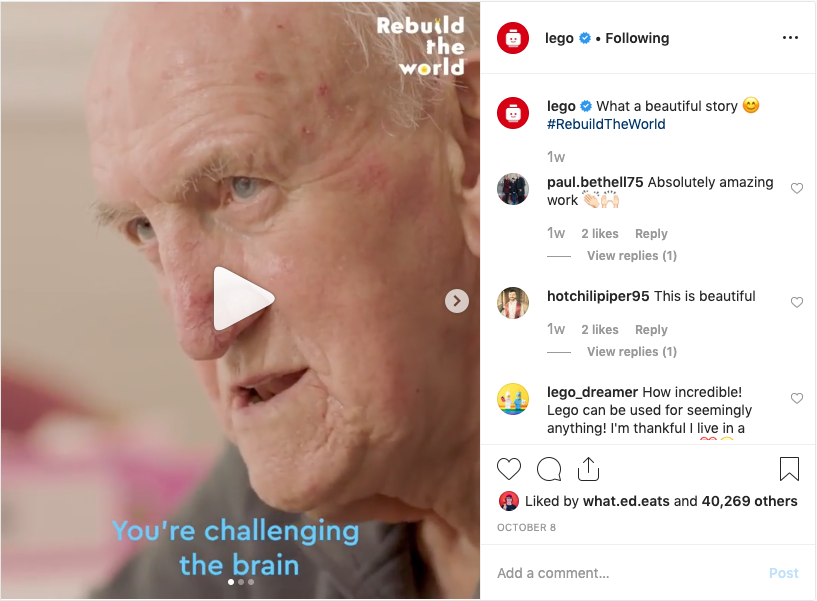Open the #RebuildTheWorld hashtag

pyautogui.click(x=606, y=124)
